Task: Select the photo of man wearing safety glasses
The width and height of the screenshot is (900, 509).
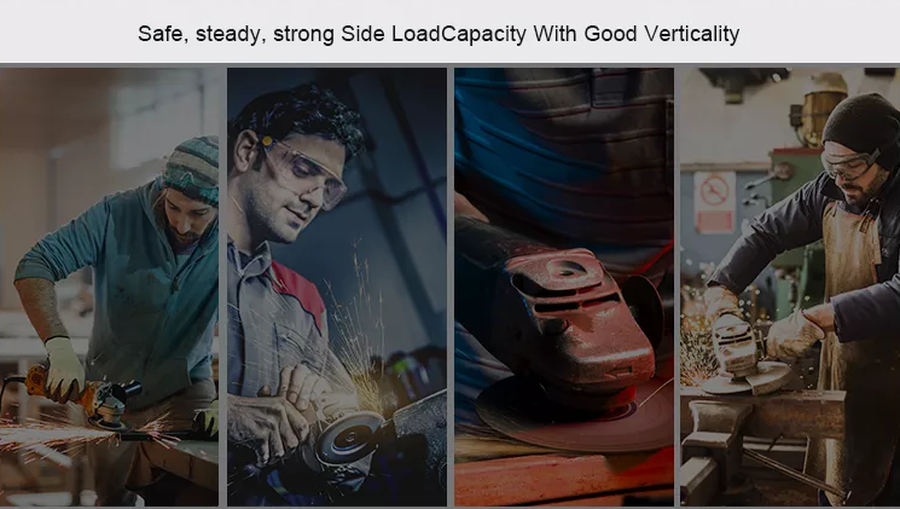Action: click(x=337, y=287)
